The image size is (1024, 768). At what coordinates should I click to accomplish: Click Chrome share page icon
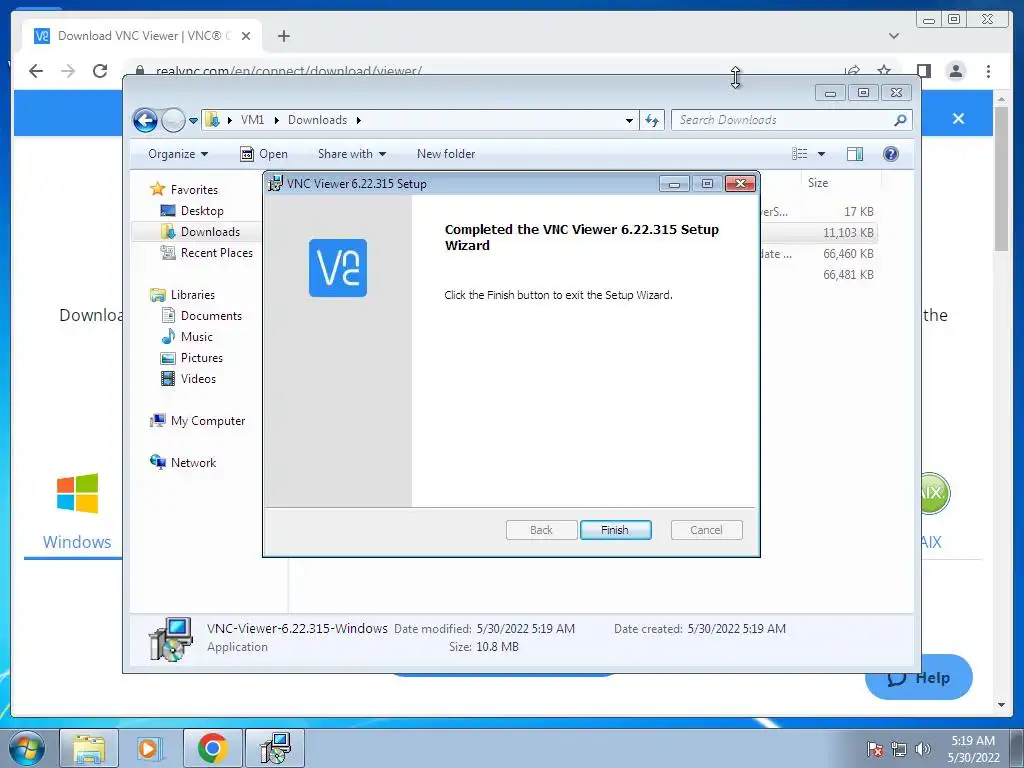(x=852, y=70)
